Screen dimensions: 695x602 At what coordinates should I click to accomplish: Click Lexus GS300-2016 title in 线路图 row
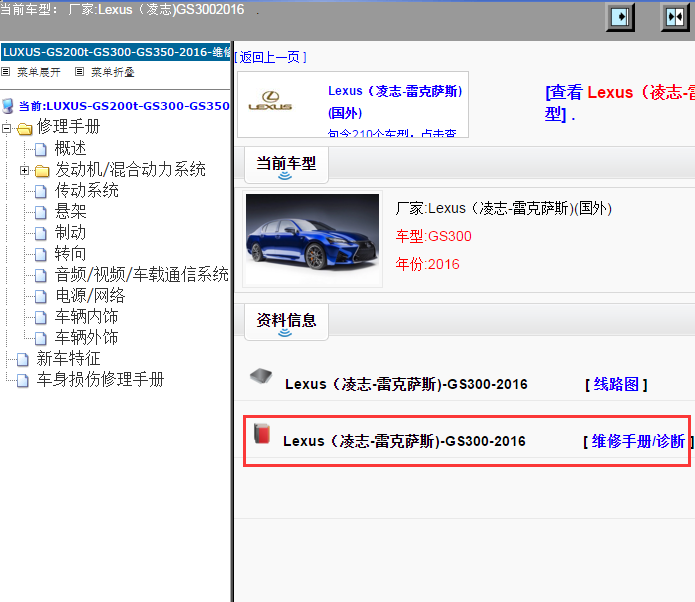coord(406,384)
